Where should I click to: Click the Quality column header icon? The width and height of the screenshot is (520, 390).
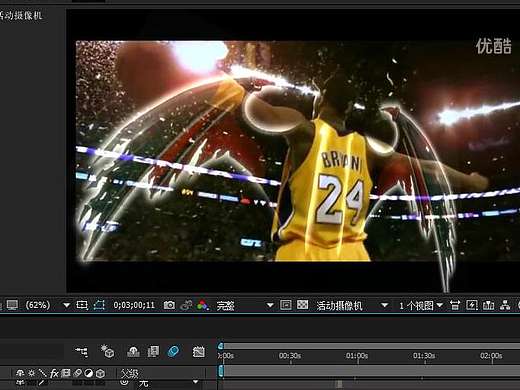[42, 373]
